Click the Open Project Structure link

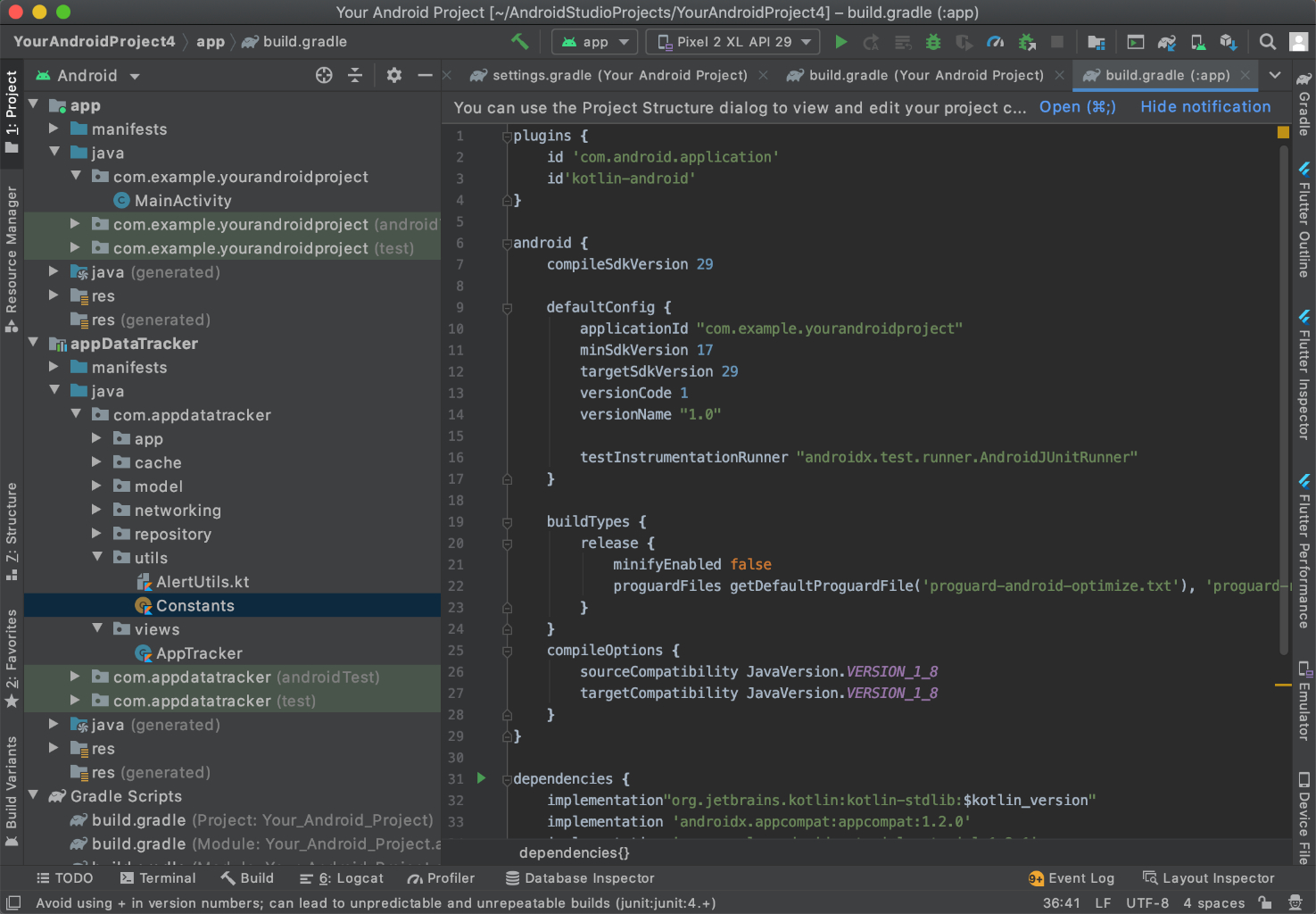1078,107
